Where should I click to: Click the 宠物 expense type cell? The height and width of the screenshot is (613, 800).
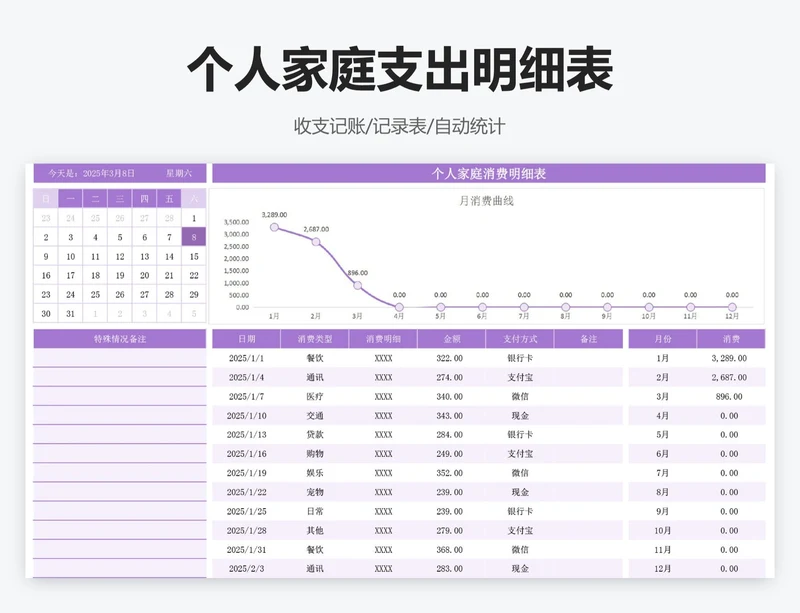pyautogui.click(x=315, y=492)
